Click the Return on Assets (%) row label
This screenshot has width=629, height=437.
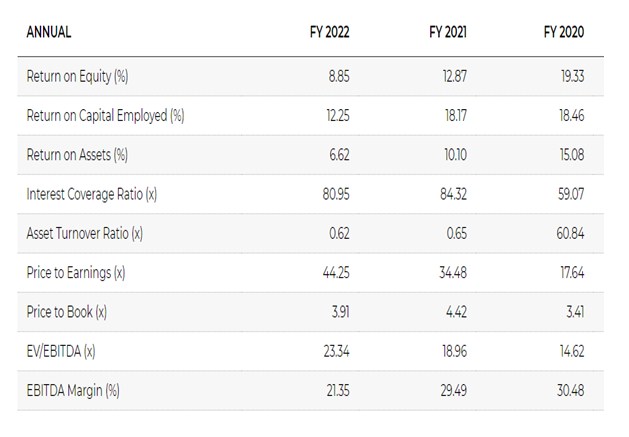(77, 155)
